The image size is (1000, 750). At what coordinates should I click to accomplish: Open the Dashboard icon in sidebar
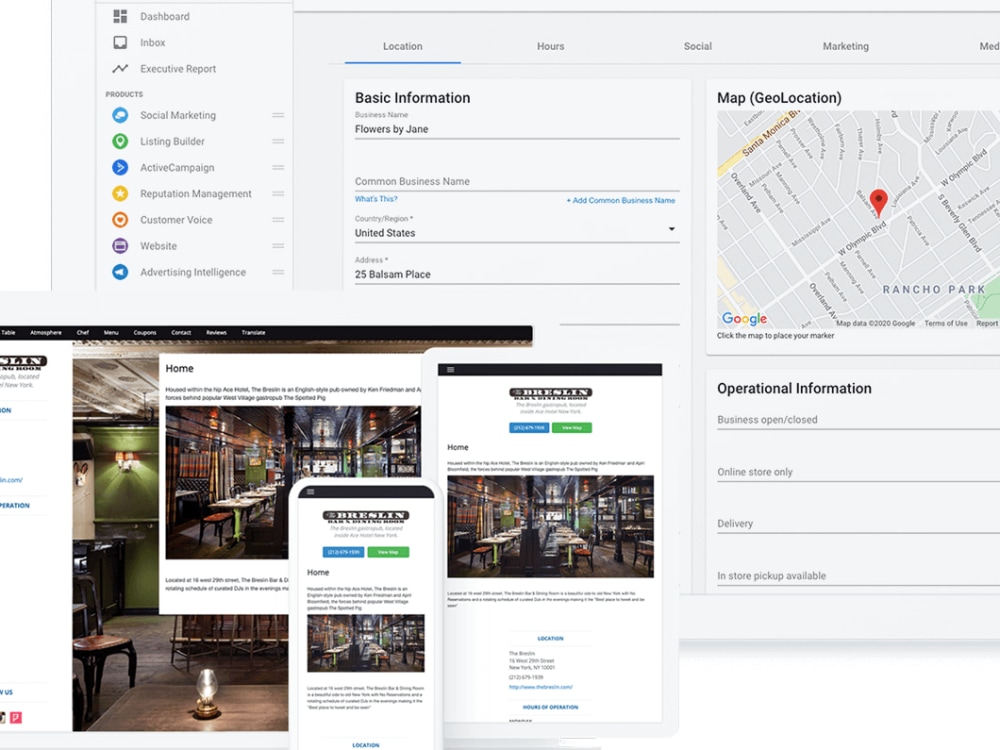point(120,16)
